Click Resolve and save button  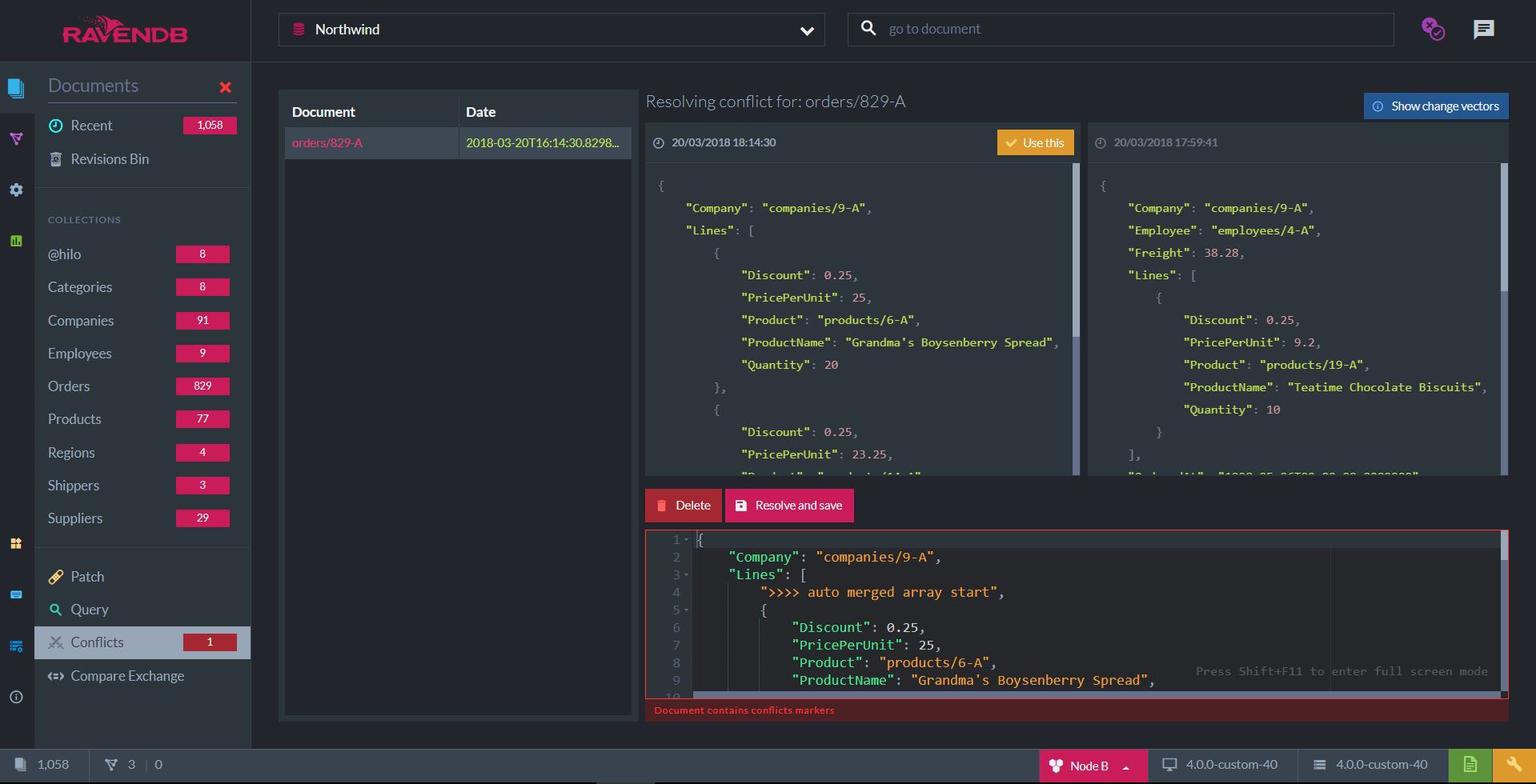789,506
